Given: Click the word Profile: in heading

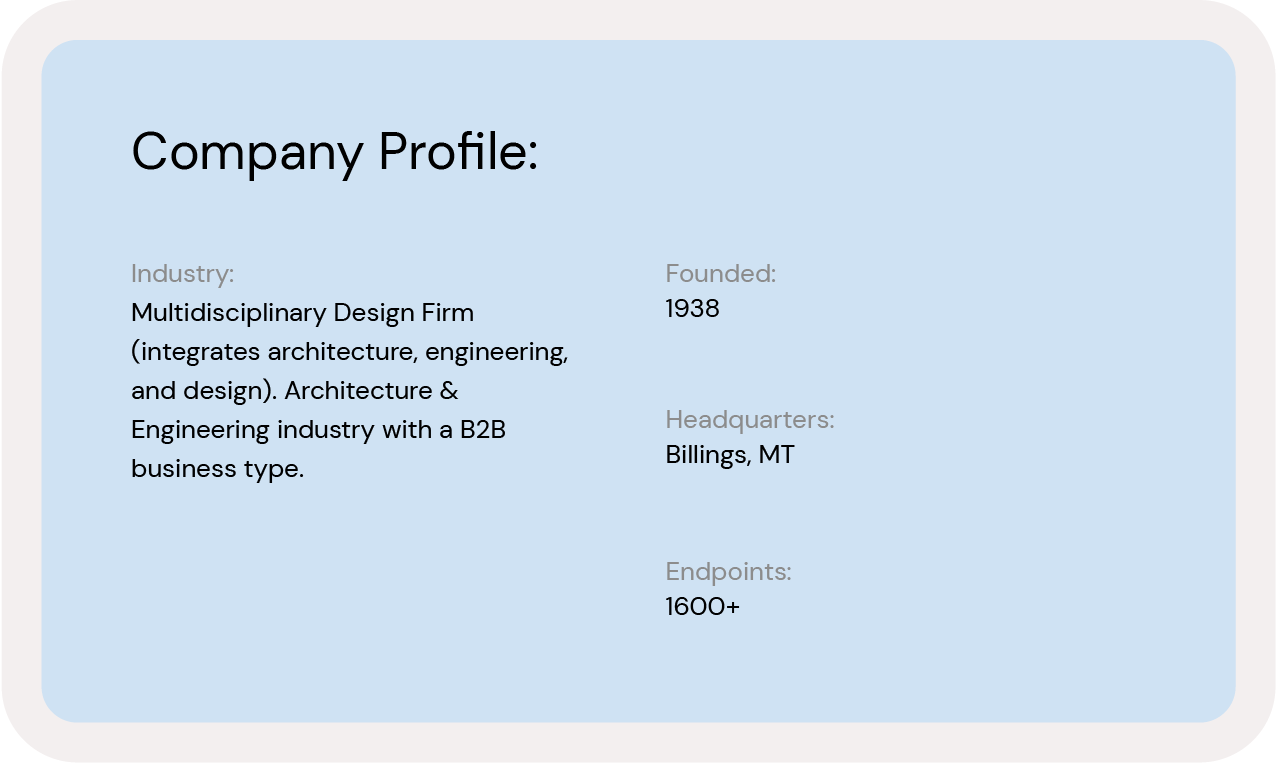Looking at the screenshot, I should click(458, 151).
